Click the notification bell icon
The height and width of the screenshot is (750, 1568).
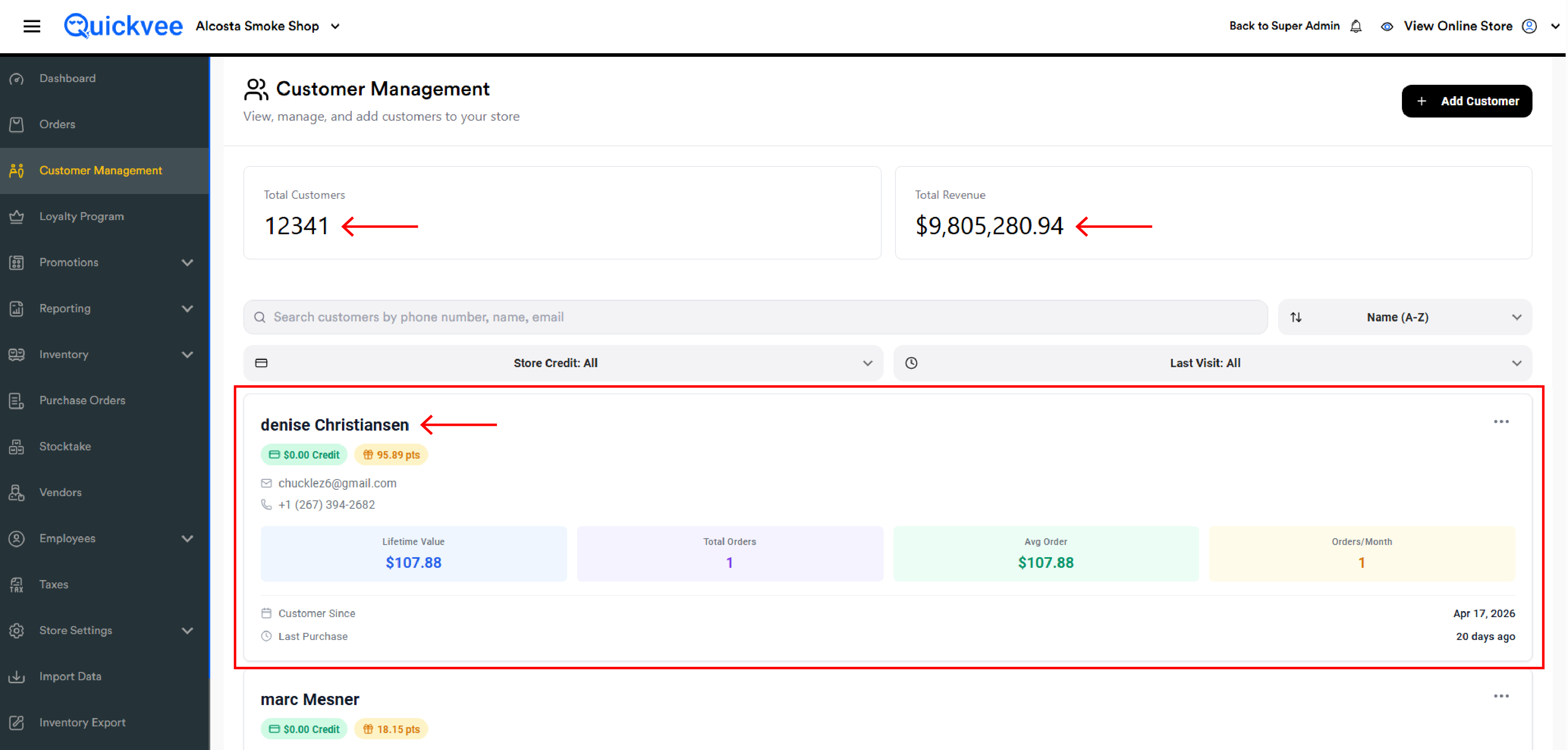click(x=1355, y=26)
